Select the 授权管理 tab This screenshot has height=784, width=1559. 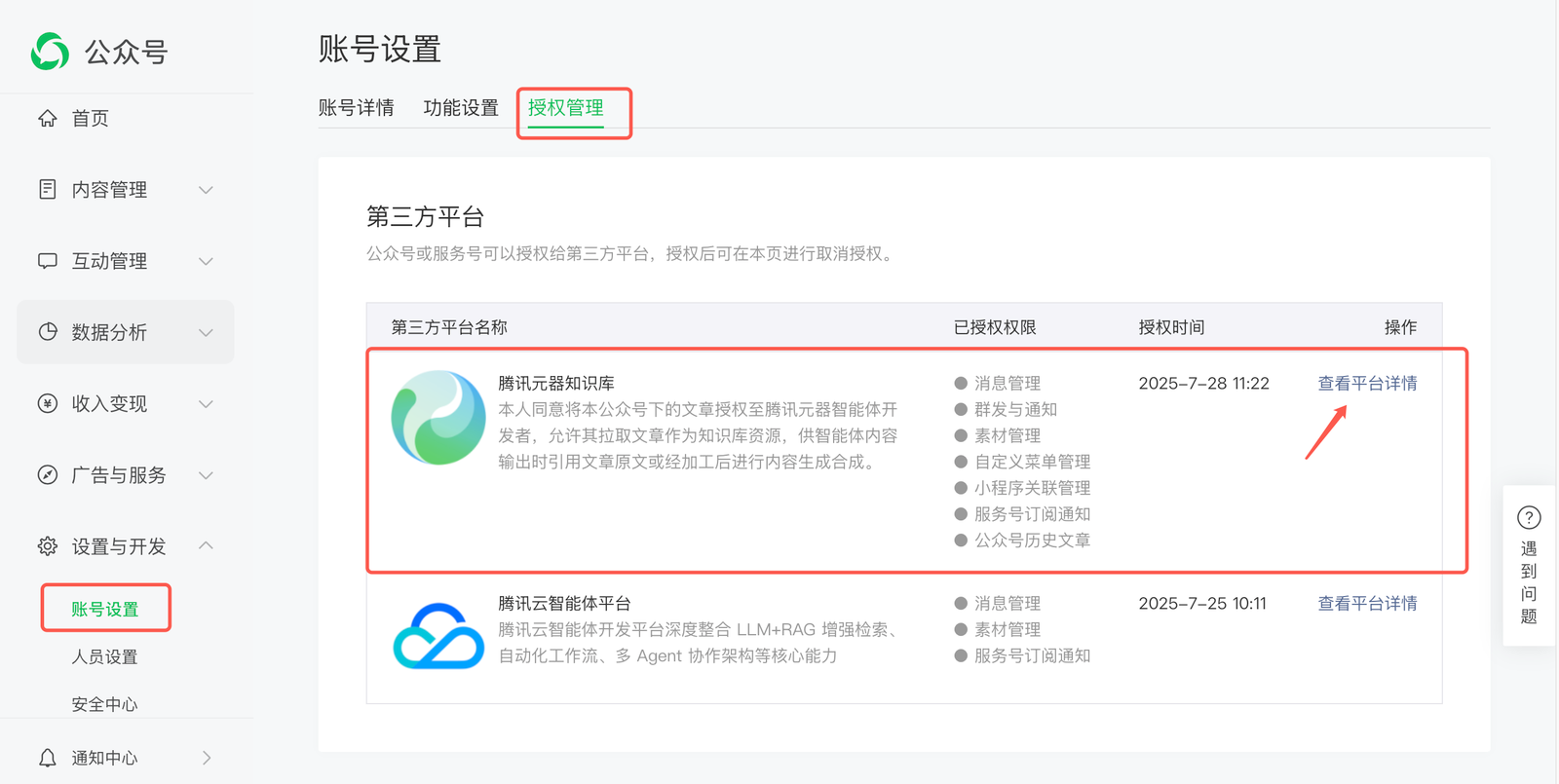coord(566,108)
